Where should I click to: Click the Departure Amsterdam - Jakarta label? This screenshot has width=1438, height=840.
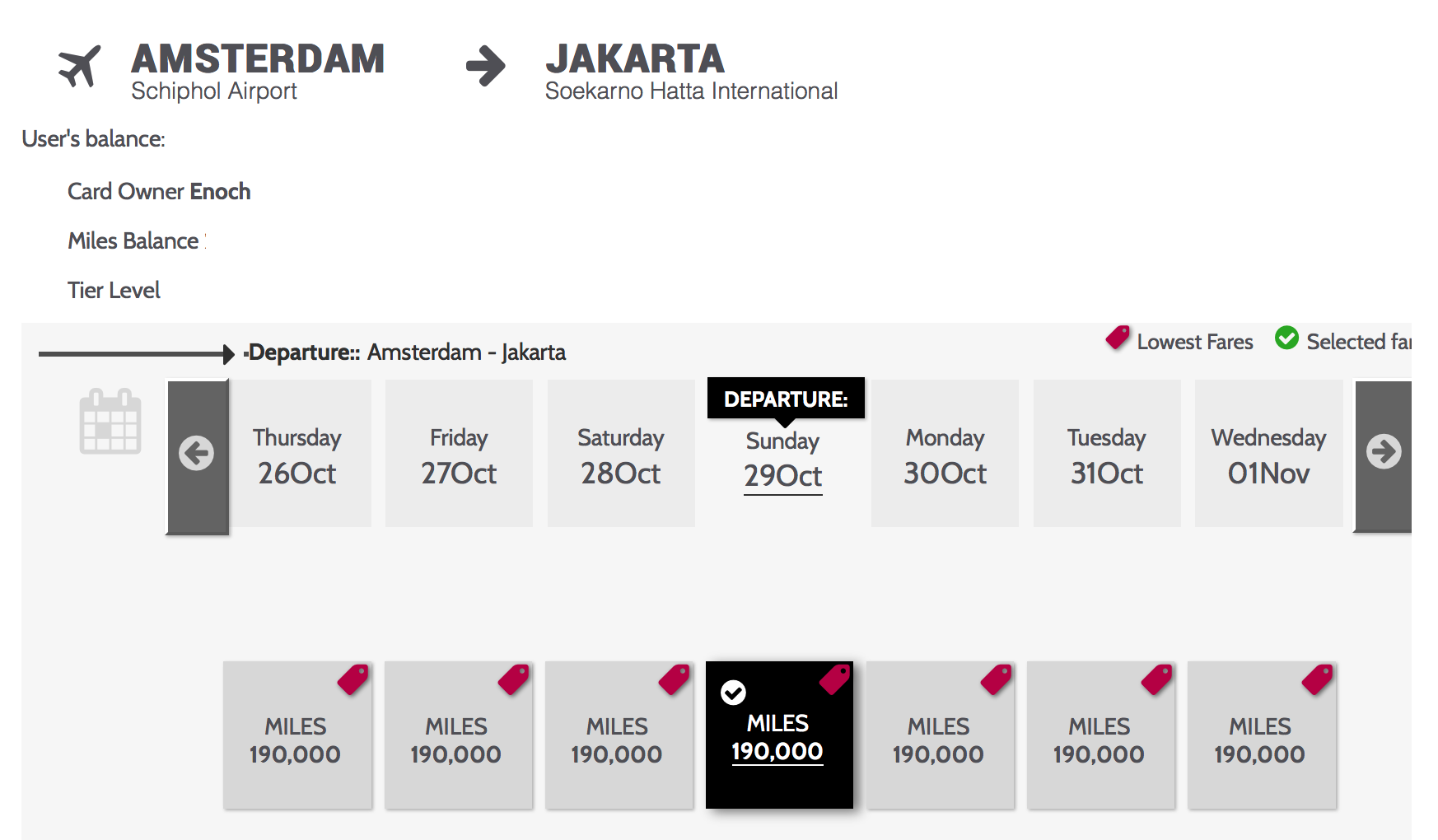[x=406, y=352]
